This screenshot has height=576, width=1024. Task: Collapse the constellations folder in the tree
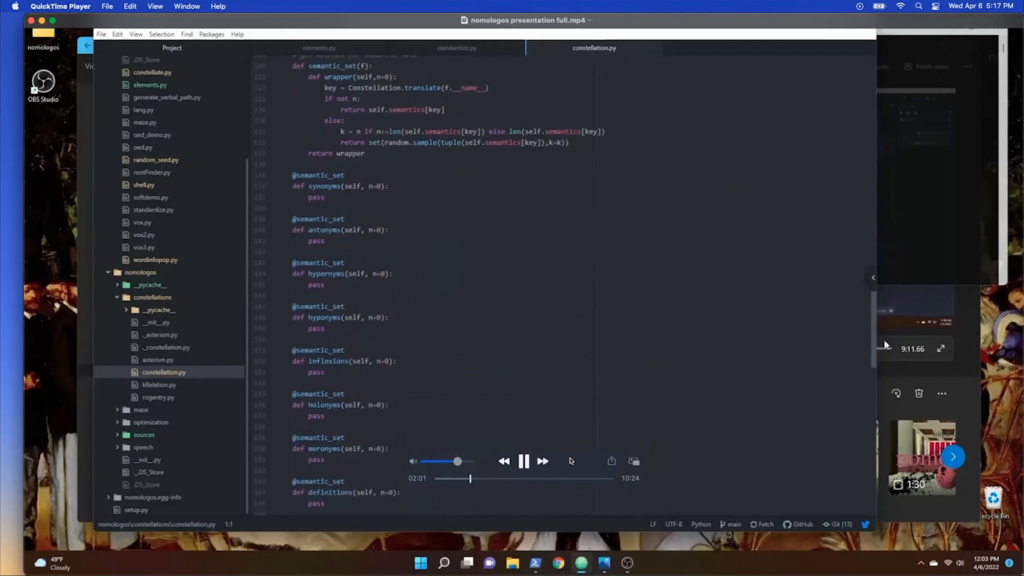(118, 297)
